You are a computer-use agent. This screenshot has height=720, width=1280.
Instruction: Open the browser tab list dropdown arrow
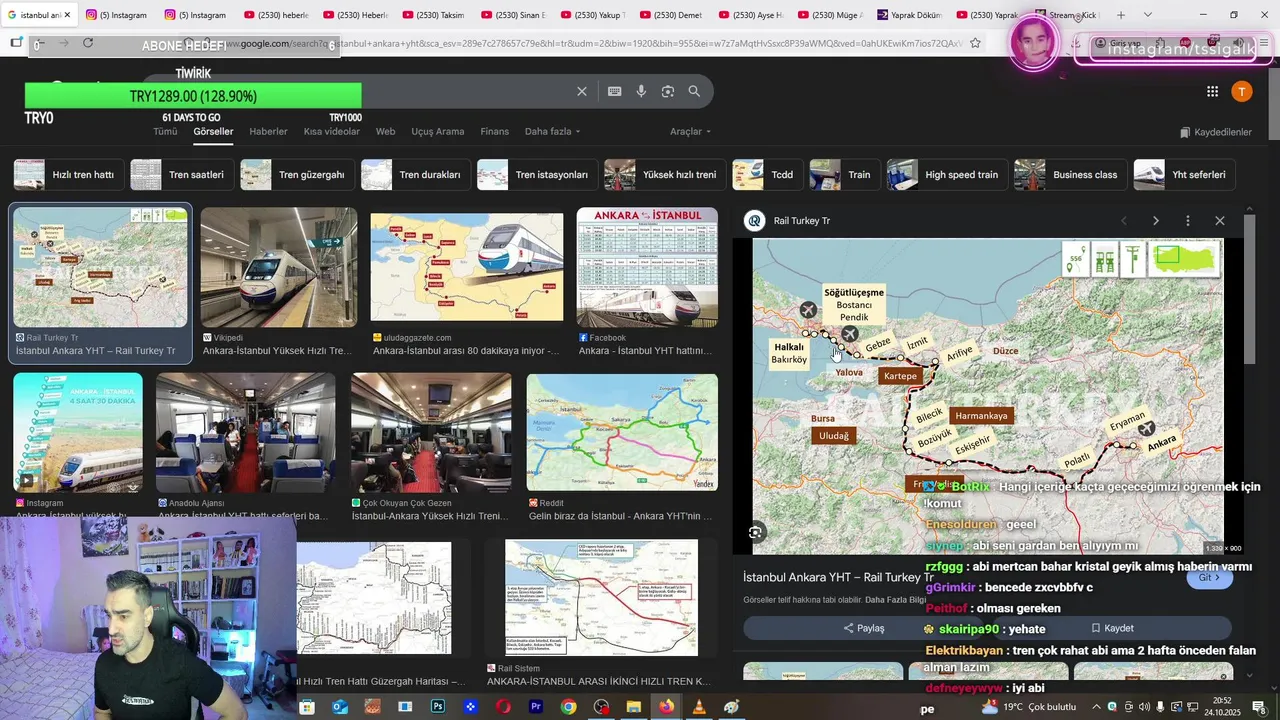pyautogui.click(x=1147, y=15)
